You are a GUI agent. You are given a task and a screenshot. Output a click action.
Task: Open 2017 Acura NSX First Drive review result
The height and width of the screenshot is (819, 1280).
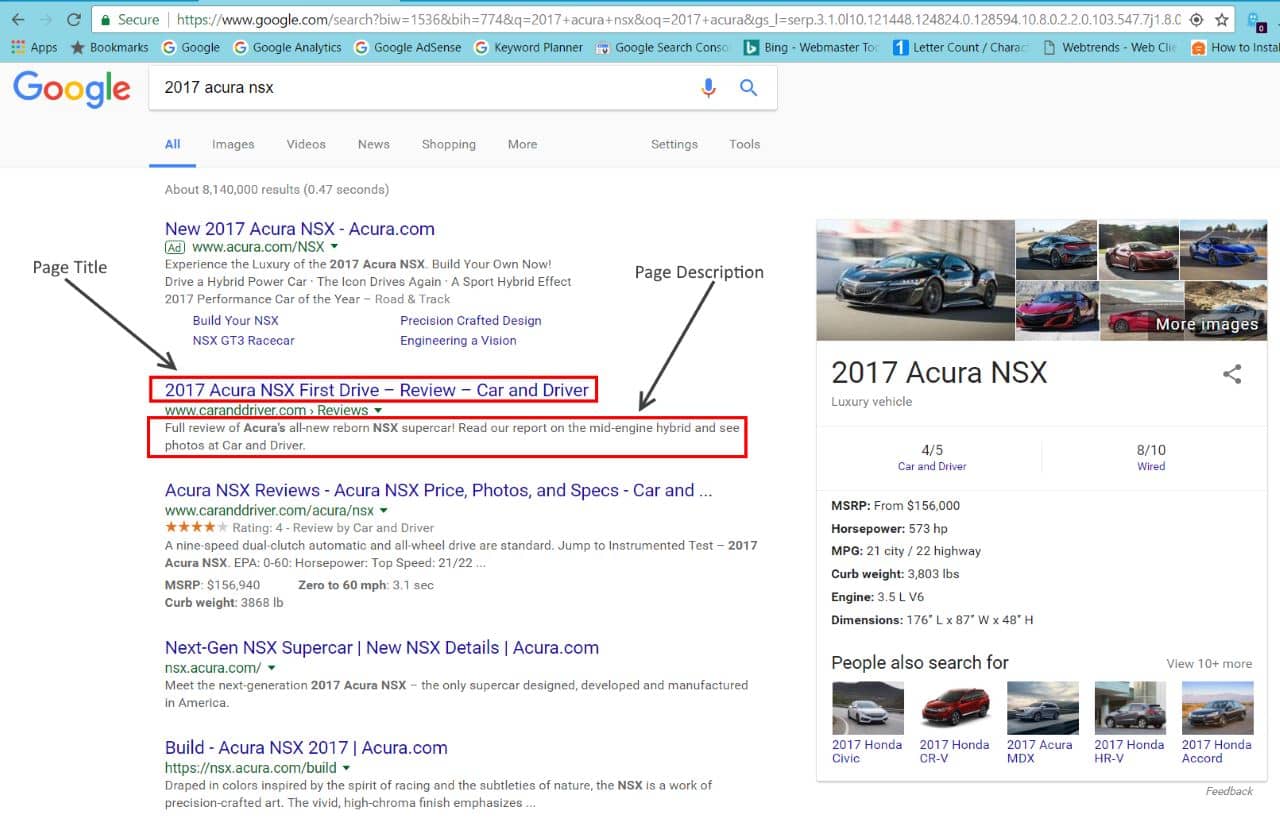pyautogui.click(x=377, y=389)
